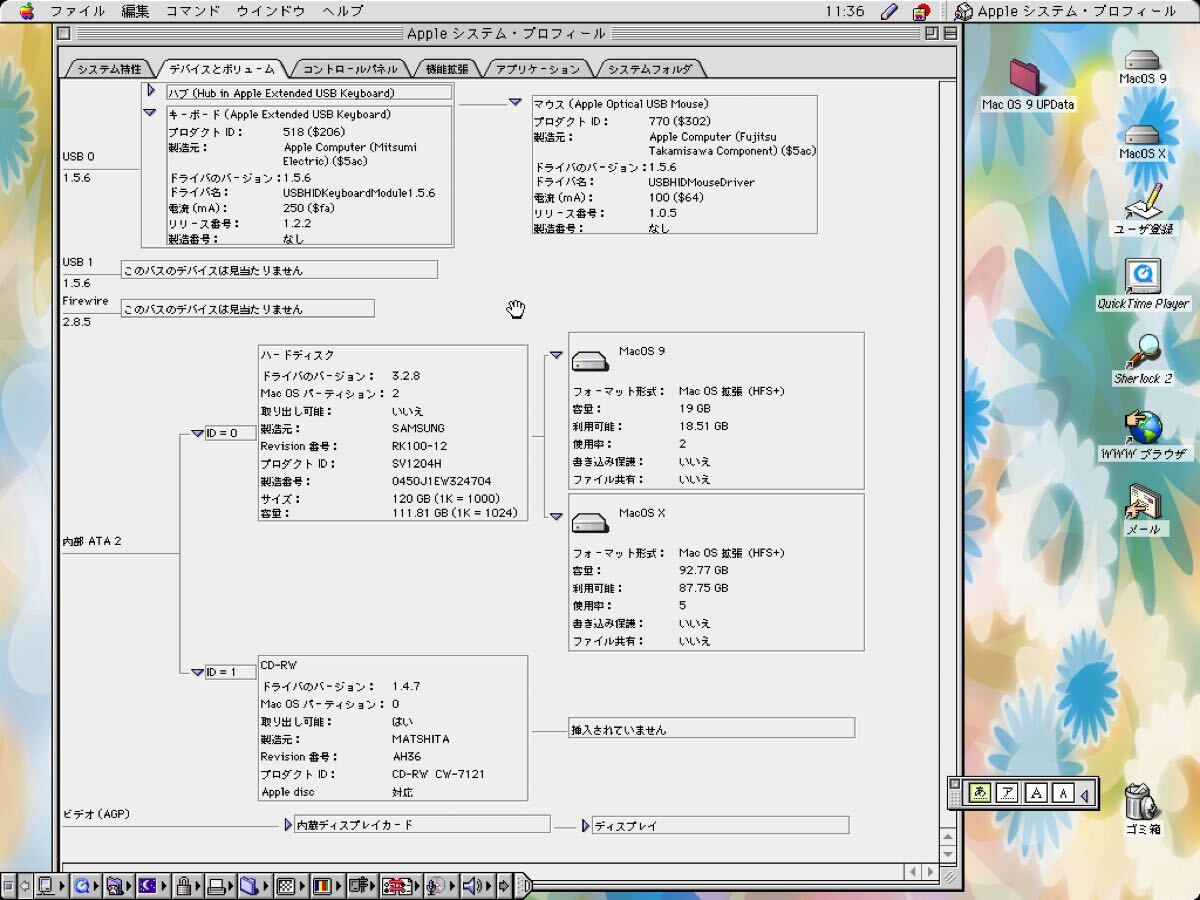Collapse the ID = 1 CD-RW entry

[197, 672]
